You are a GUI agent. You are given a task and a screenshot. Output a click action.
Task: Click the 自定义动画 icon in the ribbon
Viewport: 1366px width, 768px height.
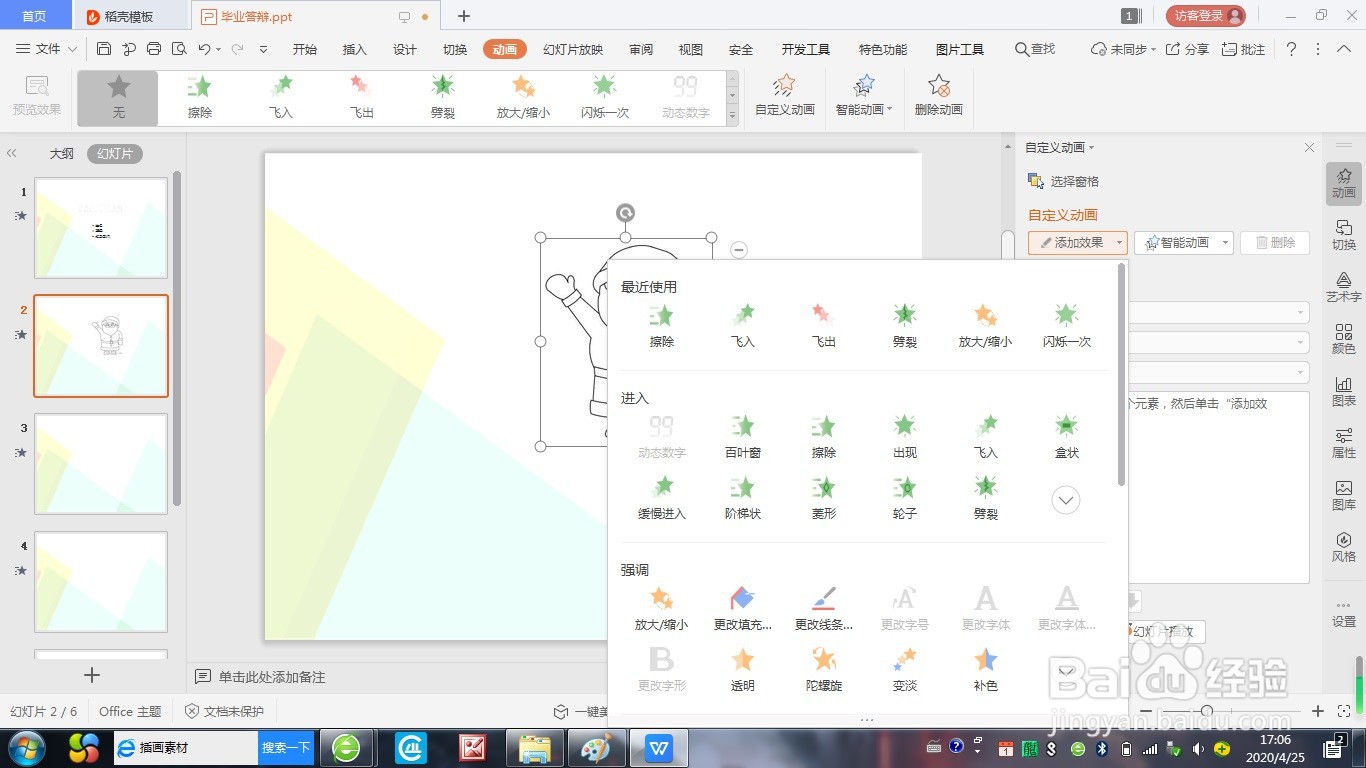pyautogui.click(x=783, y=97)
